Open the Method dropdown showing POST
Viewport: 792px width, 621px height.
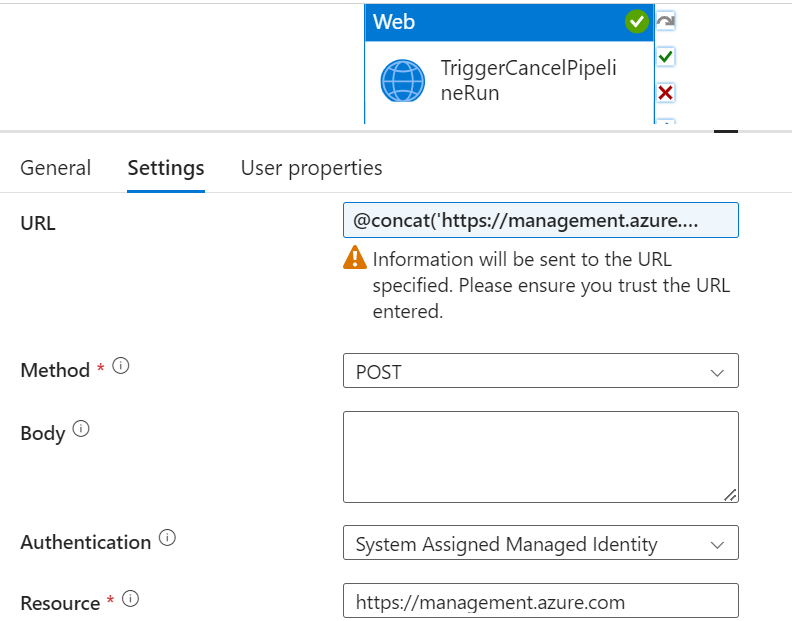(x=540, y=371)
